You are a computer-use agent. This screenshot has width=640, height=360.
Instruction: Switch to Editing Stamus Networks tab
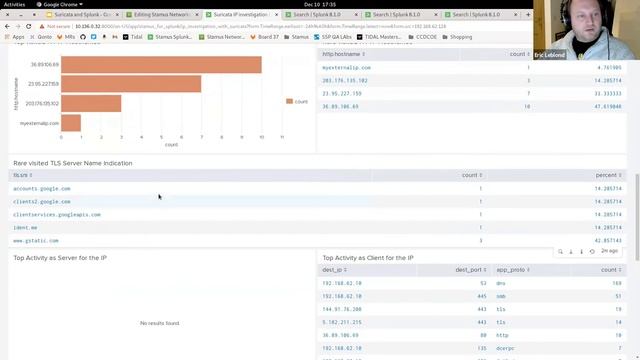point(162,14)
